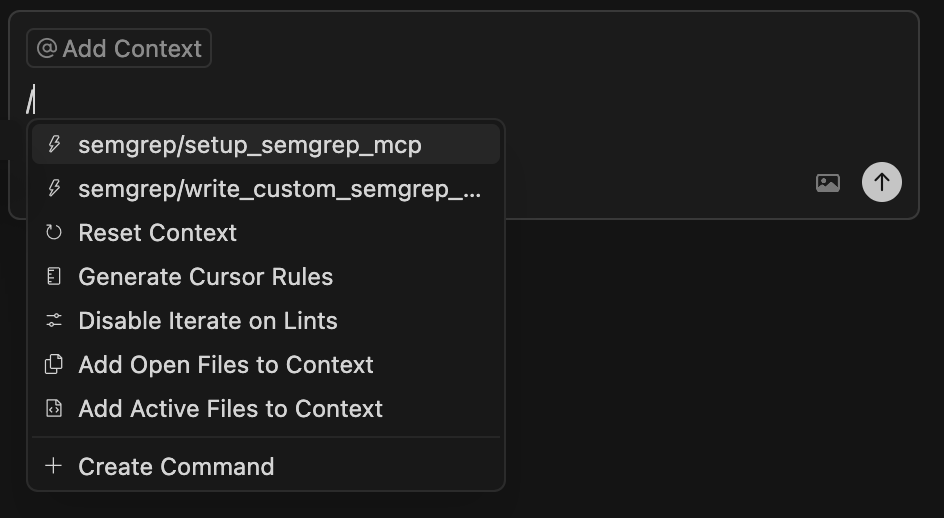Viewport: 944px width, 518px height.
Task: Select Reset Context from the command list
Action: pyautogui.click(x=158, y=233)
